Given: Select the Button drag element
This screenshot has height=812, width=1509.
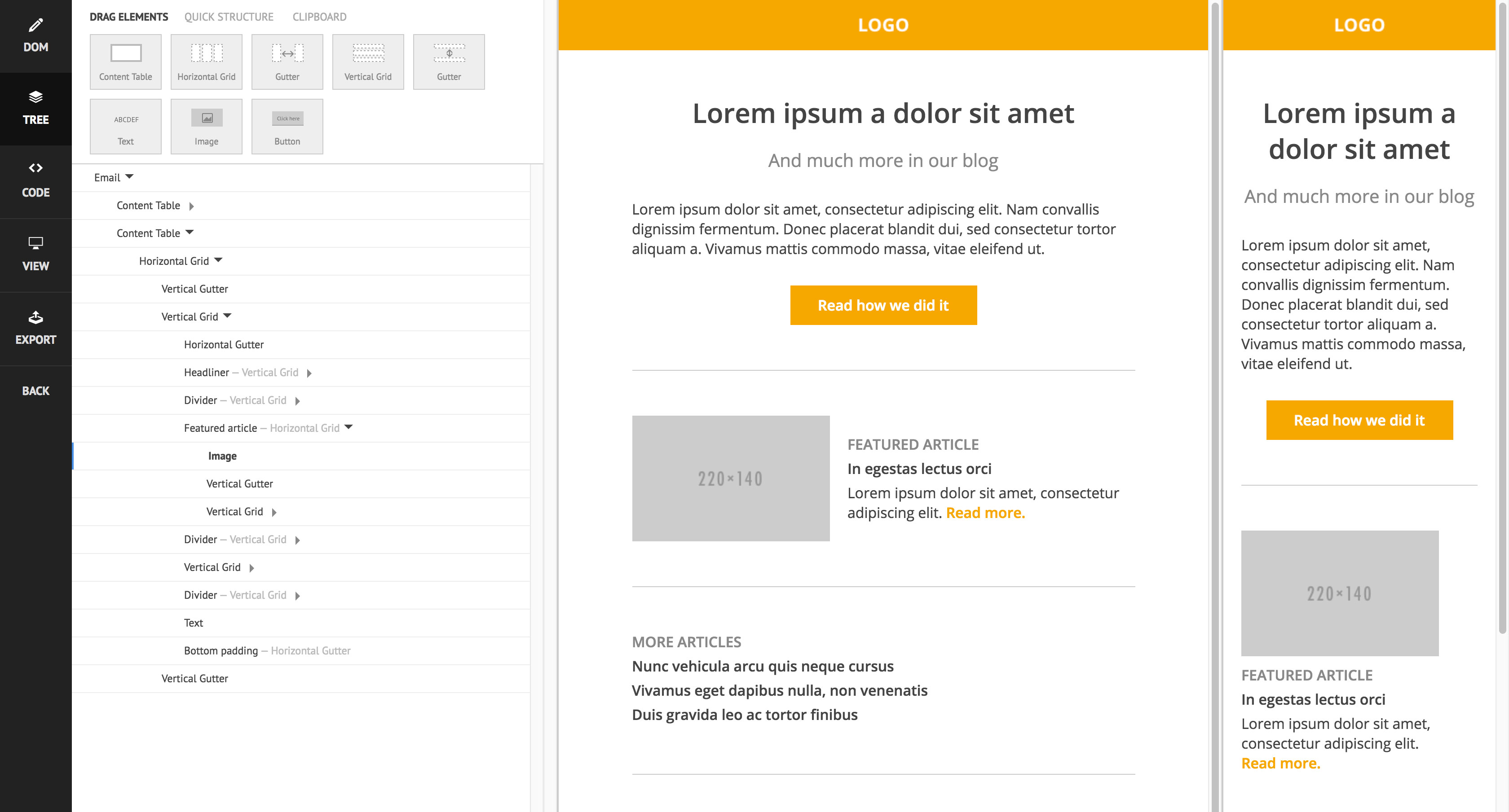Looking at the screenshot, I should click(x=287, y=126).
